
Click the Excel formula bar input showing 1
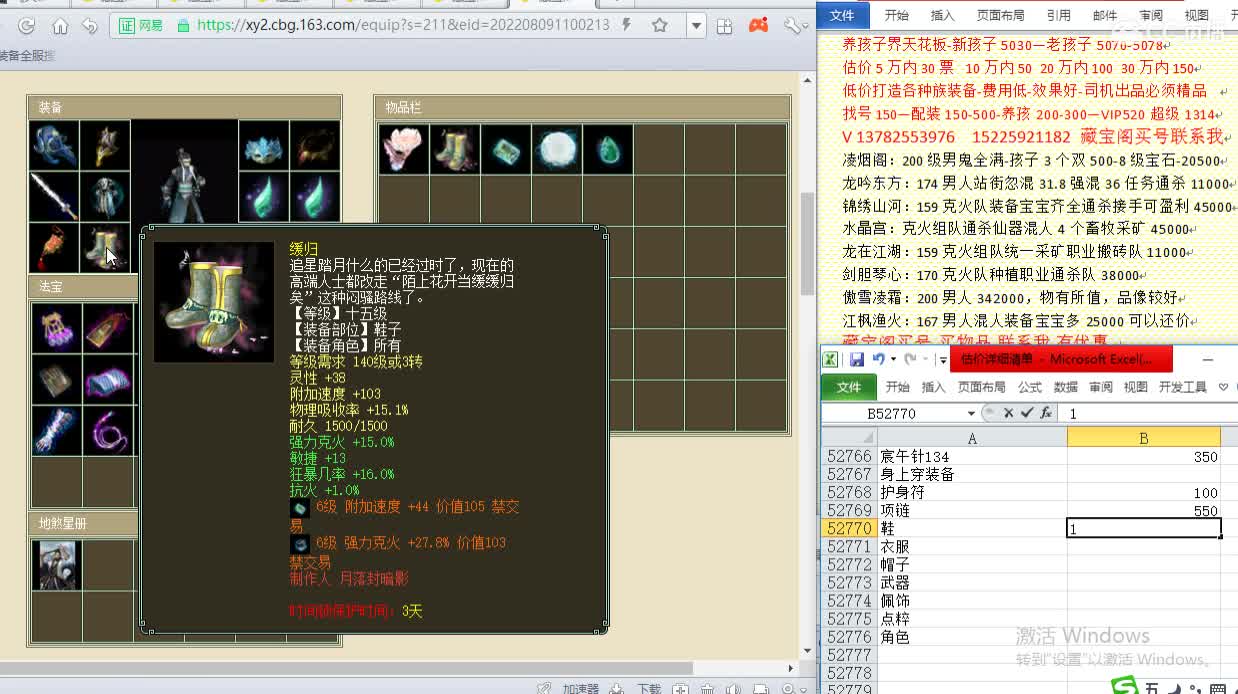[x=1147, y=413]
